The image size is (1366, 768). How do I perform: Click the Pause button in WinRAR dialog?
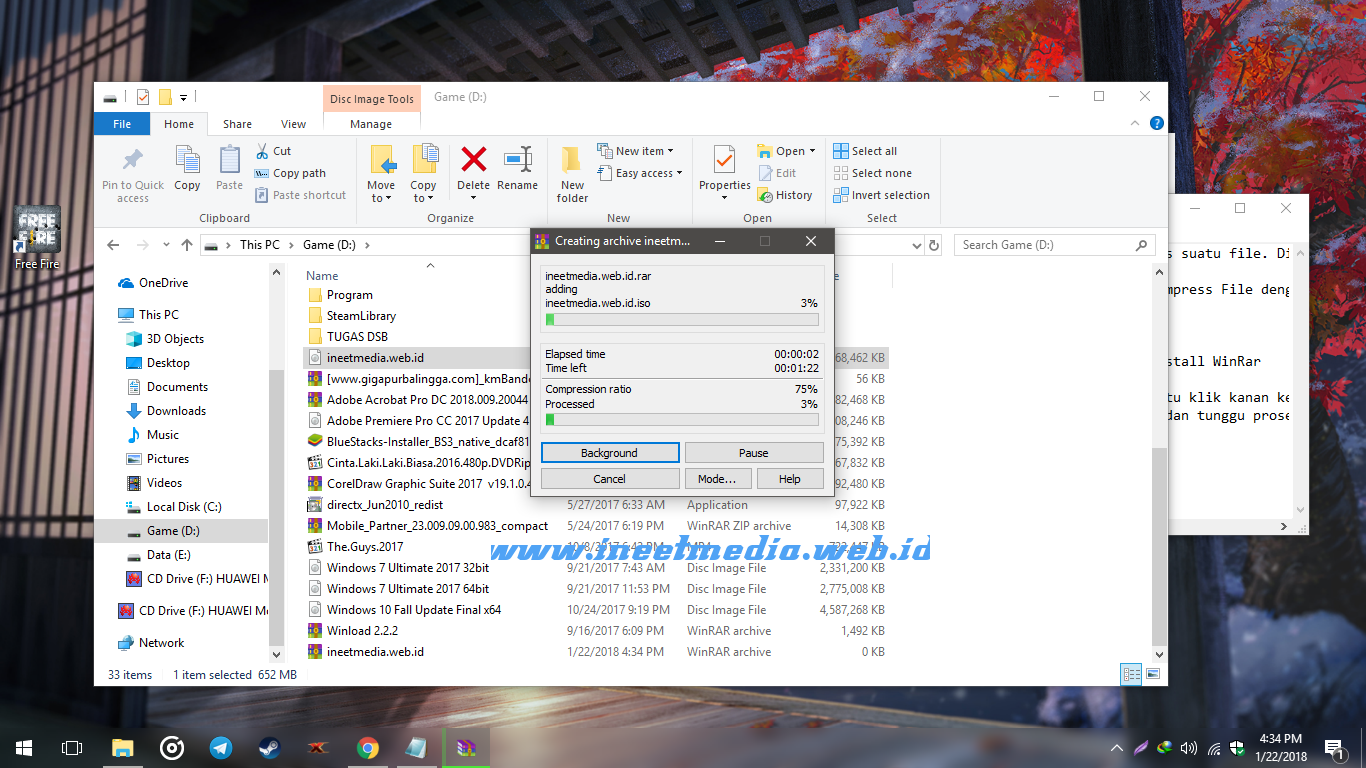pyautogui.click(x=754, y=453)
